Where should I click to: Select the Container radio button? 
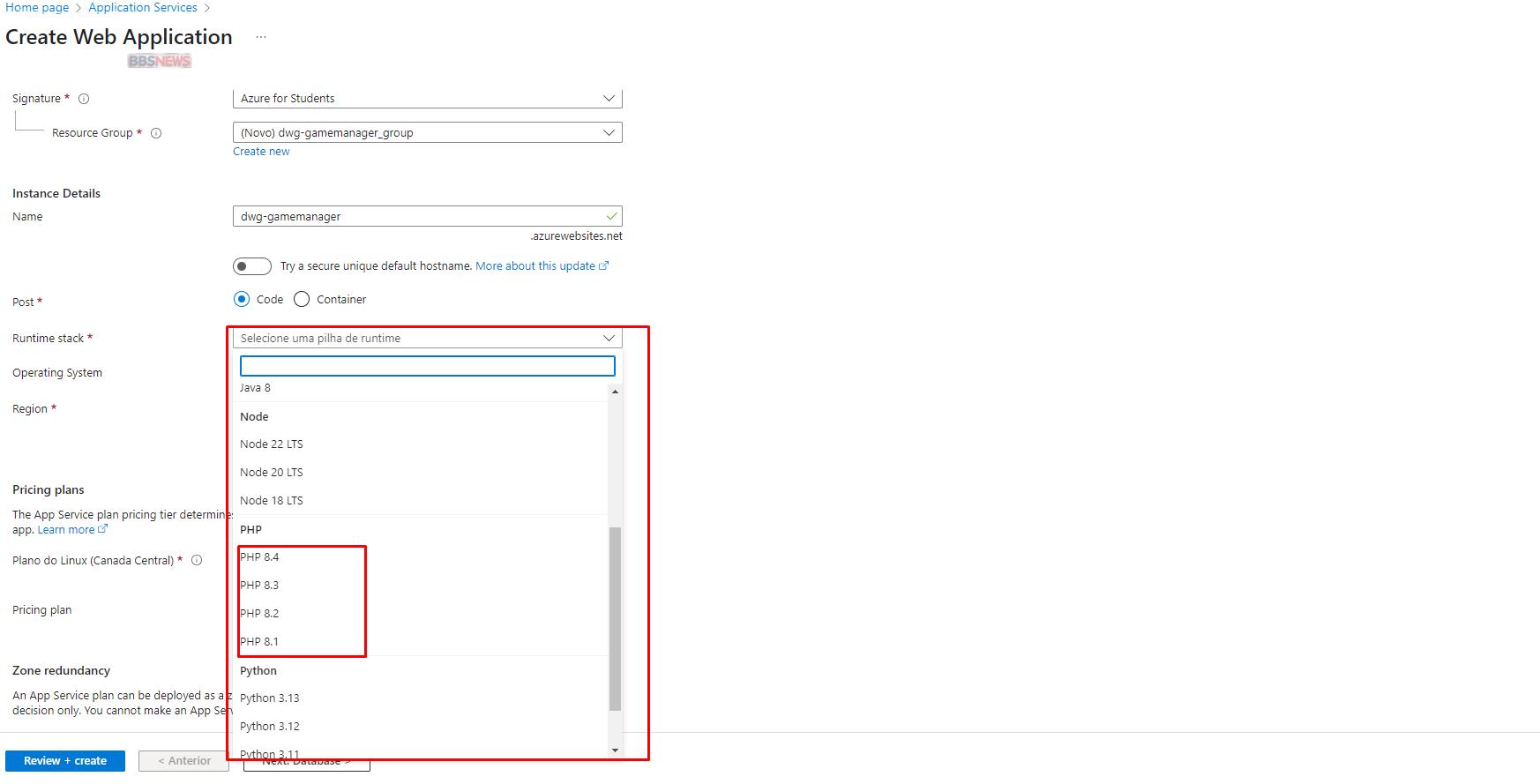(302, 300)
